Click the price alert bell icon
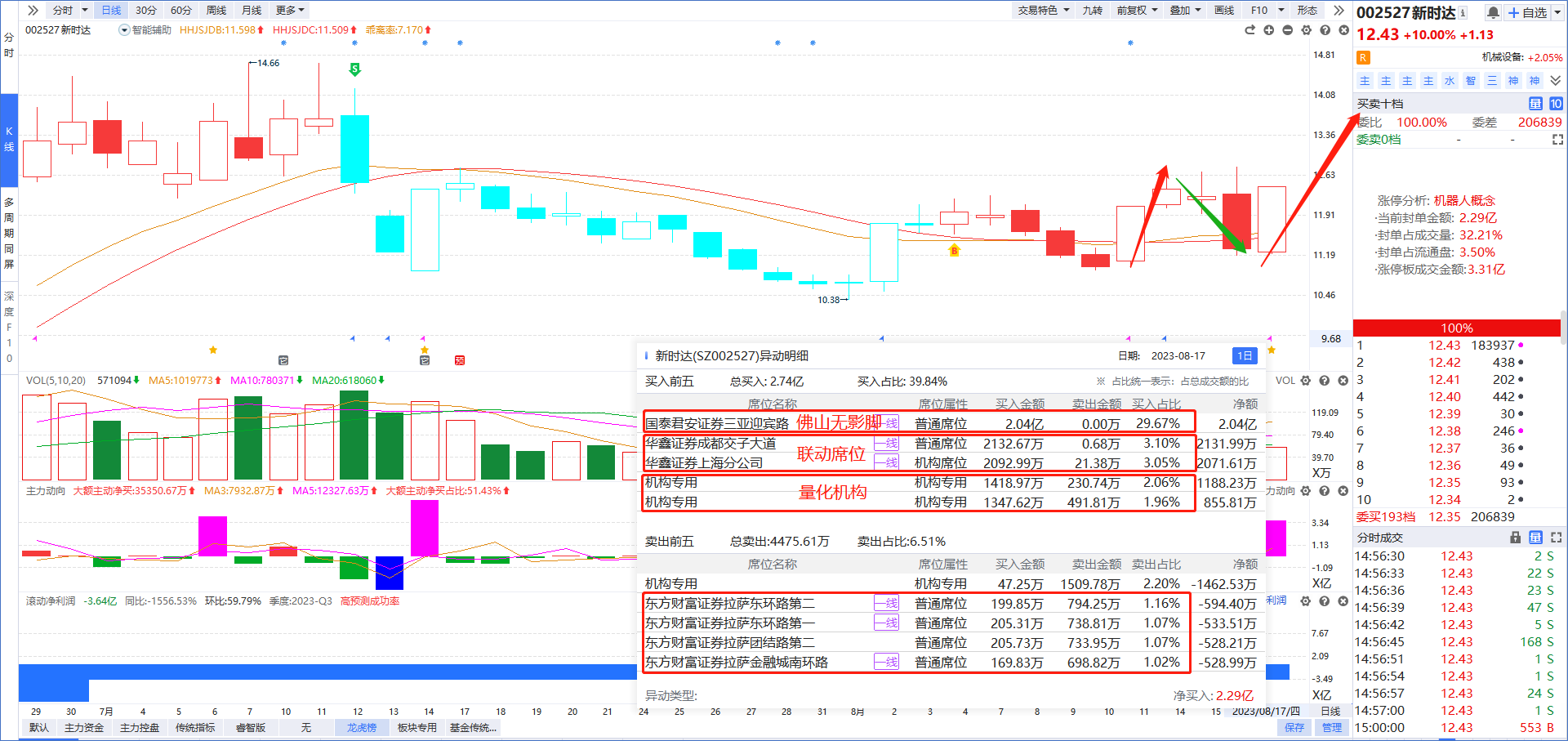Screen dimensions: 1568x741 coord(1493,12)
